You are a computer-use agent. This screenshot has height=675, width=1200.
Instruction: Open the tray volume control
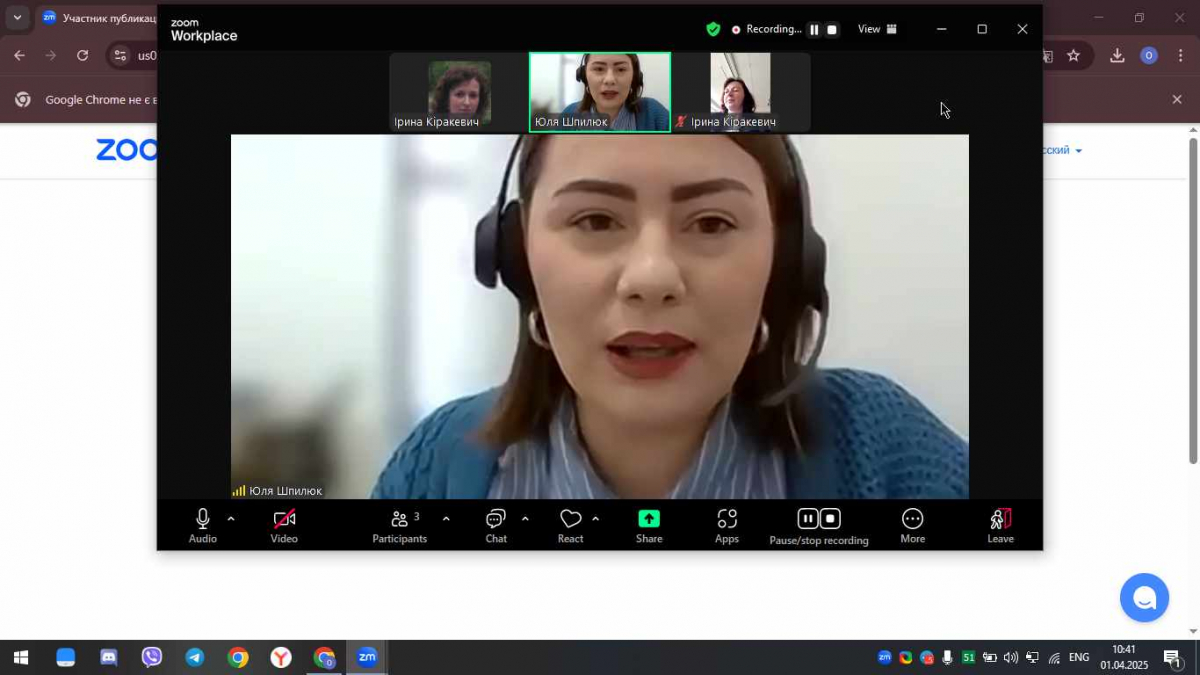tap(1011, 657)
